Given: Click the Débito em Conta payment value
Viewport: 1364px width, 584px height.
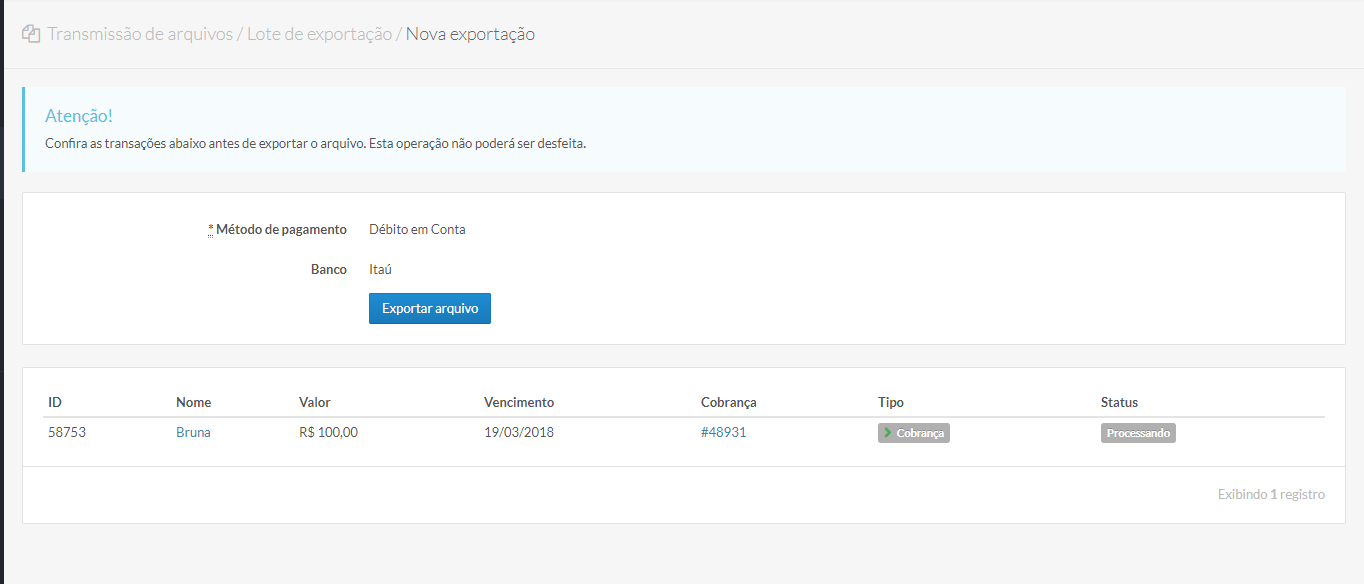Looking at the screenshot, I should pyautogui.click(x=417, y=229).
